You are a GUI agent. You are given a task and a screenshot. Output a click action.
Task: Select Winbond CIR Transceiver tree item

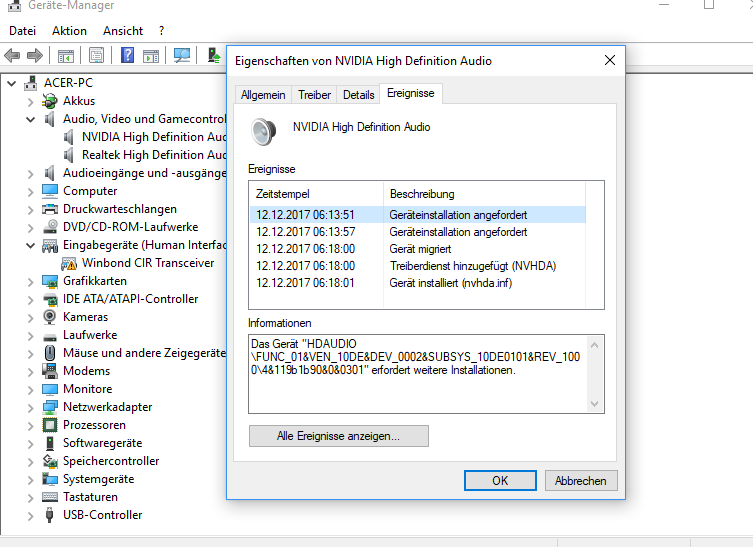point(148,263)
